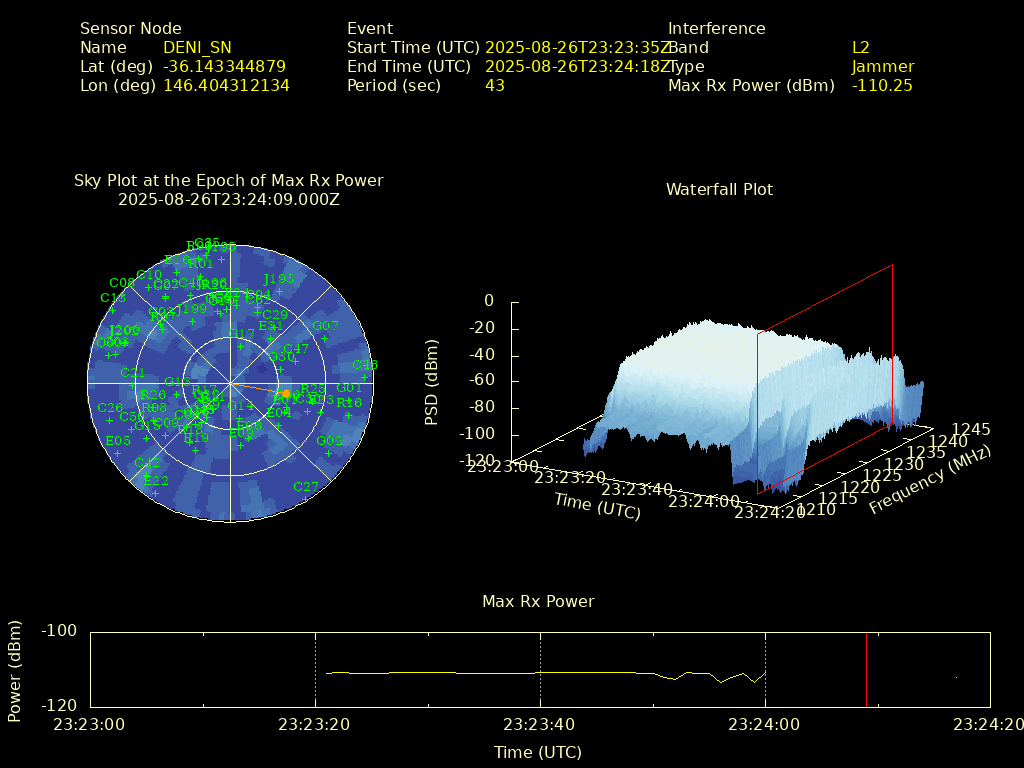Image resolution: width=1024 pixels, height=768 pixels.
Task: Click the yellow Max Rx Power trace
Action: pos(500,673)
